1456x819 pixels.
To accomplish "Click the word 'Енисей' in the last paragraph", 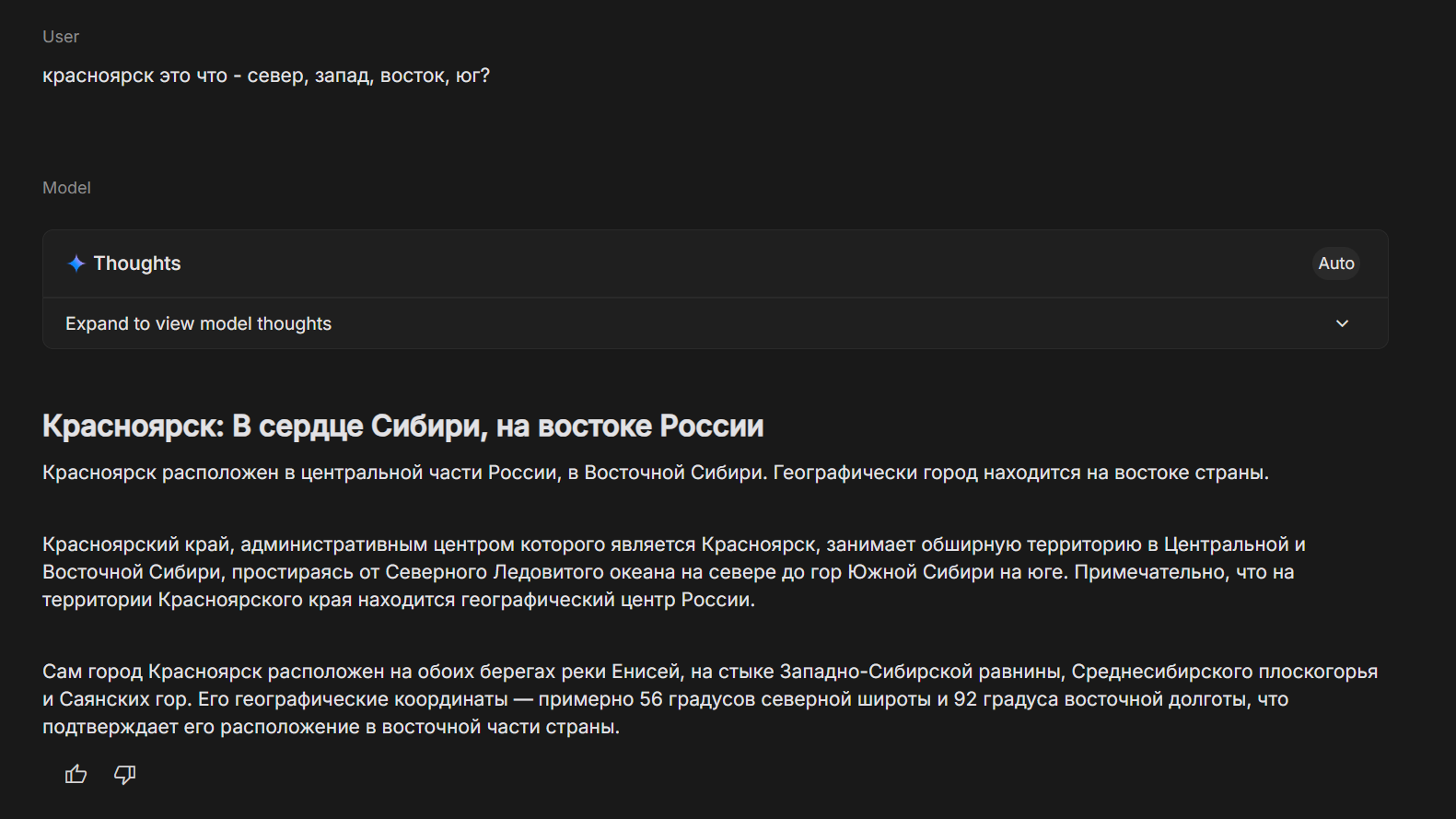I will coord(645,672).
